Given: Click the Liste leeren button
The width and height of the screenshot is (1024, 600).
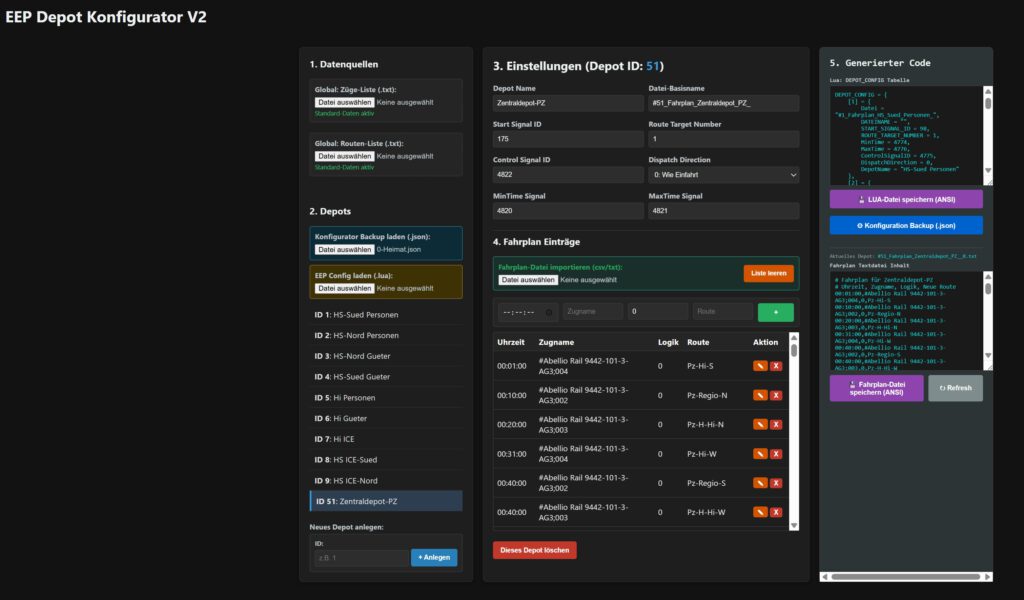Looking at the screenshot, I should pyautogui.click(x=768, y=273).
